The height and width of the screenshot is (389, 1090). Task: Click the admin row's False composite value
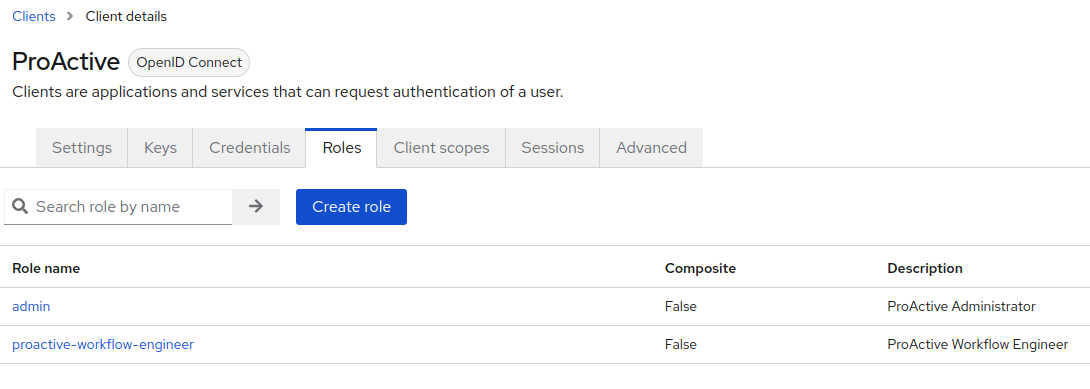click(x=681, y=306)
